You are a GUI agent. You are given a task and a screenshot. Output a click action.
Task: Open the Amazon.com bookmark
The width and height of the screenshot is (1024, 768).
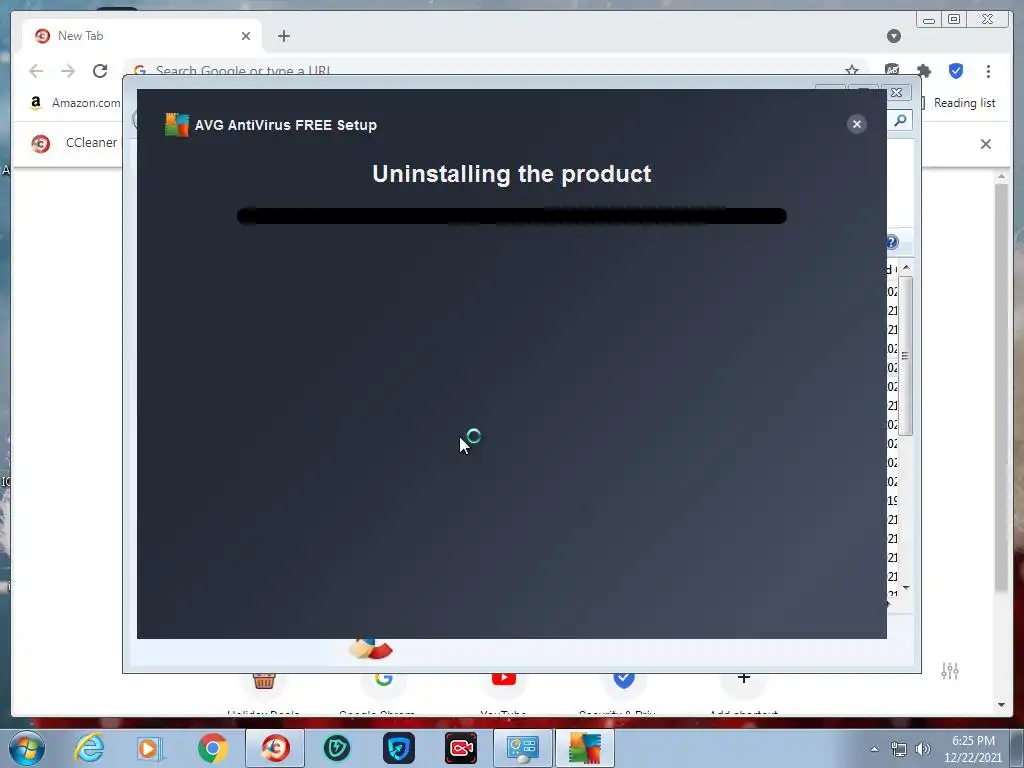tap(74, 103)
